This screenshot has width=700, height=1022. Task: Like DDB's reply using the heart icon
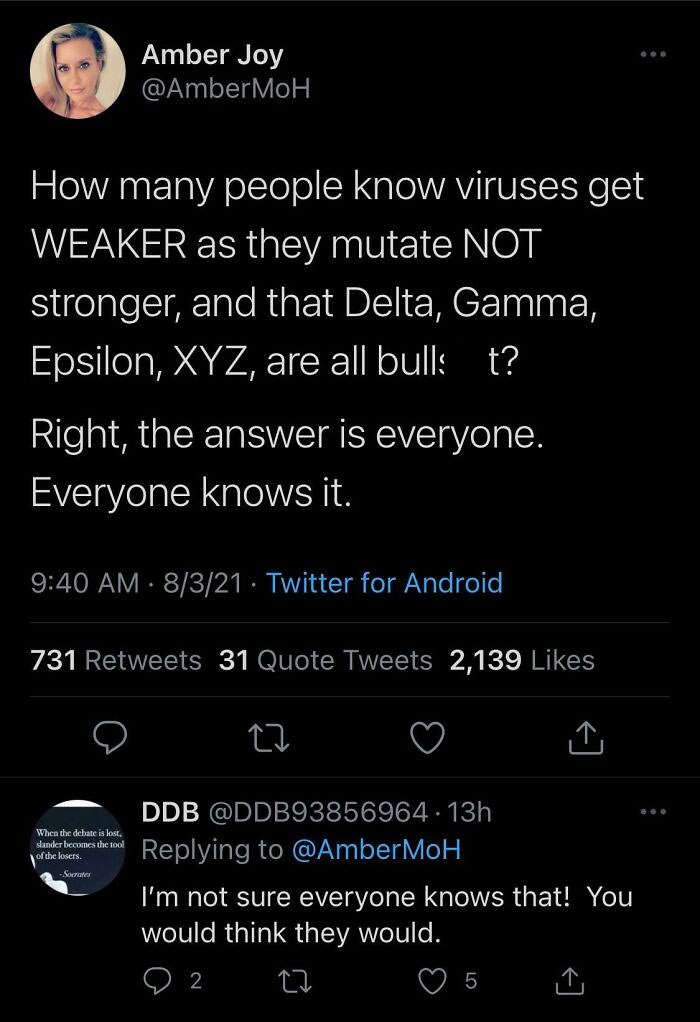430,981
